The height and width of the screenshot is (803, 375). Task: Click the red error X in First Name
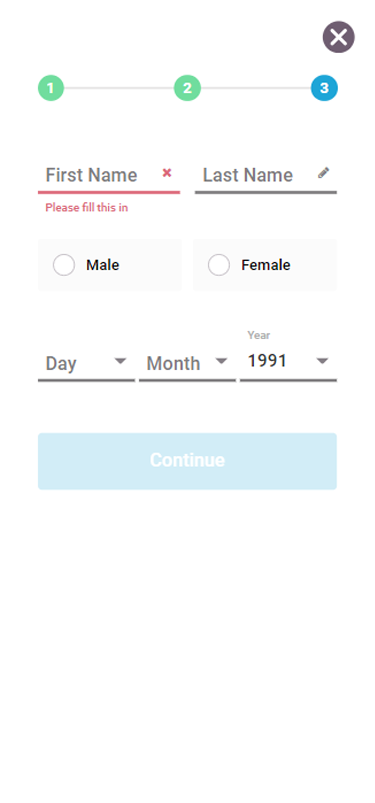pyautogui.click(x=167, y=173)
